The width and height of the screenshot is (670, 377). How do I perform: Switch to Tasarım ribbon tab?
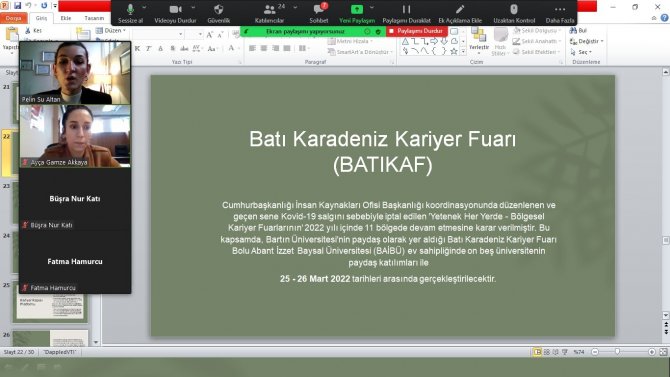pyautogui.click(x=94, y=18)
